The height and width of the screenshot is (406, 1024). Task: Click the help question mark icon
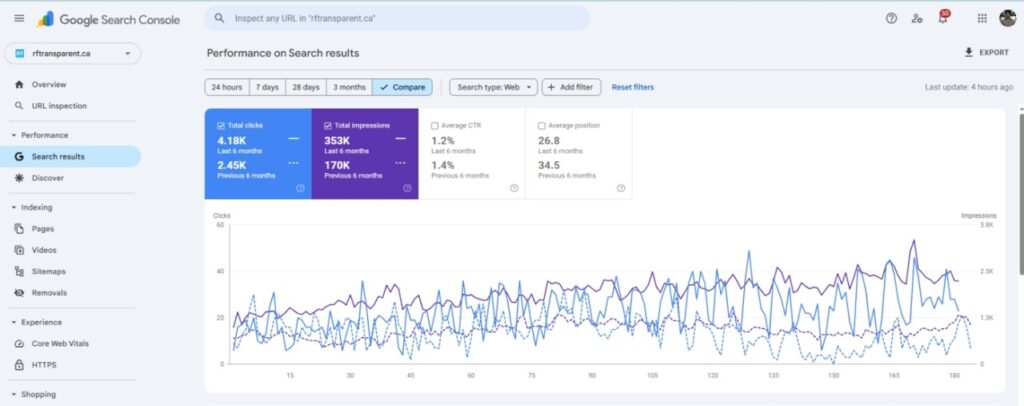pos(891,18)
